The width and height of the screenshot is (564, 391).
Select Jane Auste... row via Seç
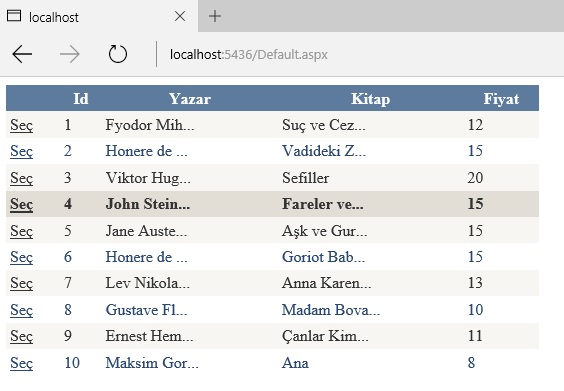pyautogui.click(x=22, y=231)
